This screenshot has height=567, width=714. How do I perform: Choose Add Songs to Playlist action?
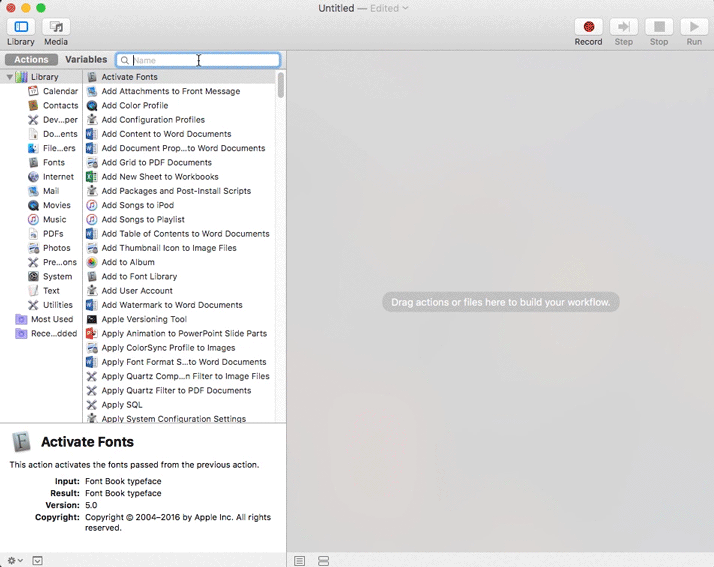click(x=180, y=220)
